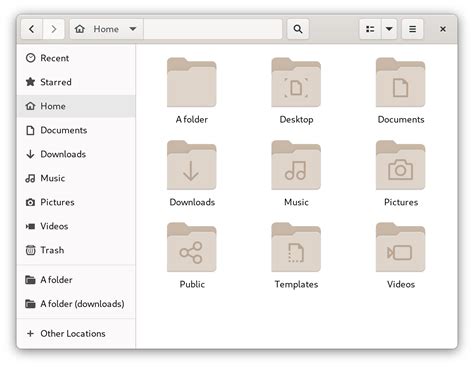Click the Videos camcorder icon in the sidebar
Image resolution: width=474 pixels, height=367 pixels.
30,226
